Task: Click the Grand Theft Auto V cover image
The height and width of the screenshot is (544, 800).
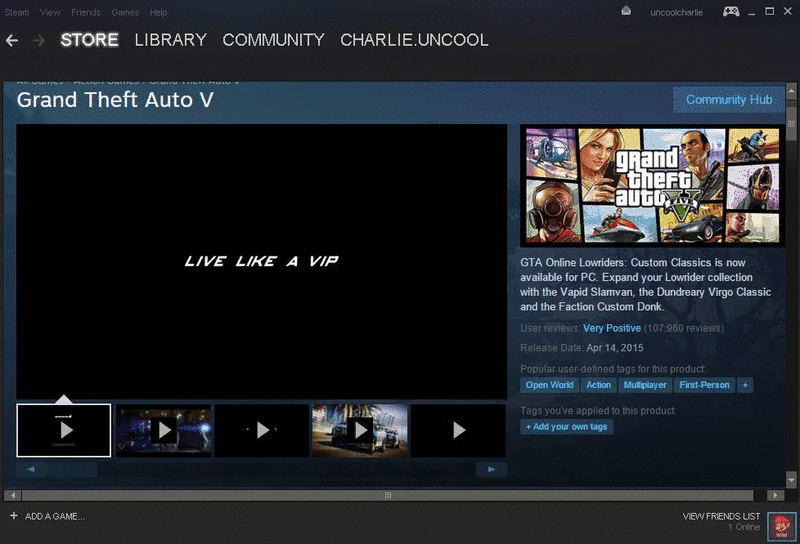Action: tap(653, 186)
